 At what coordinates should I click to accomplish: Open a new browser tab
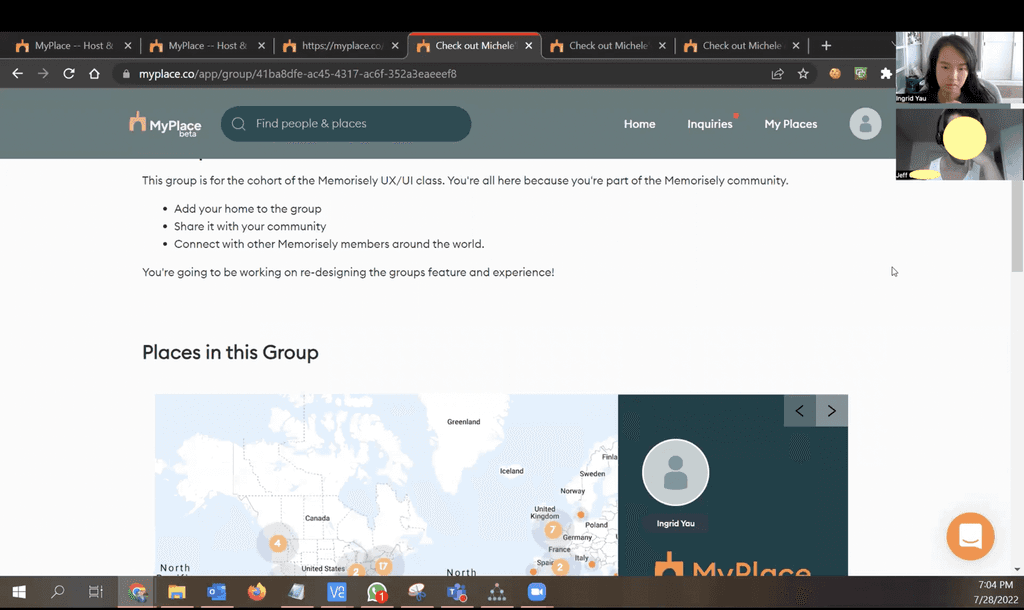pyautogui.click(x=826, y=46)
